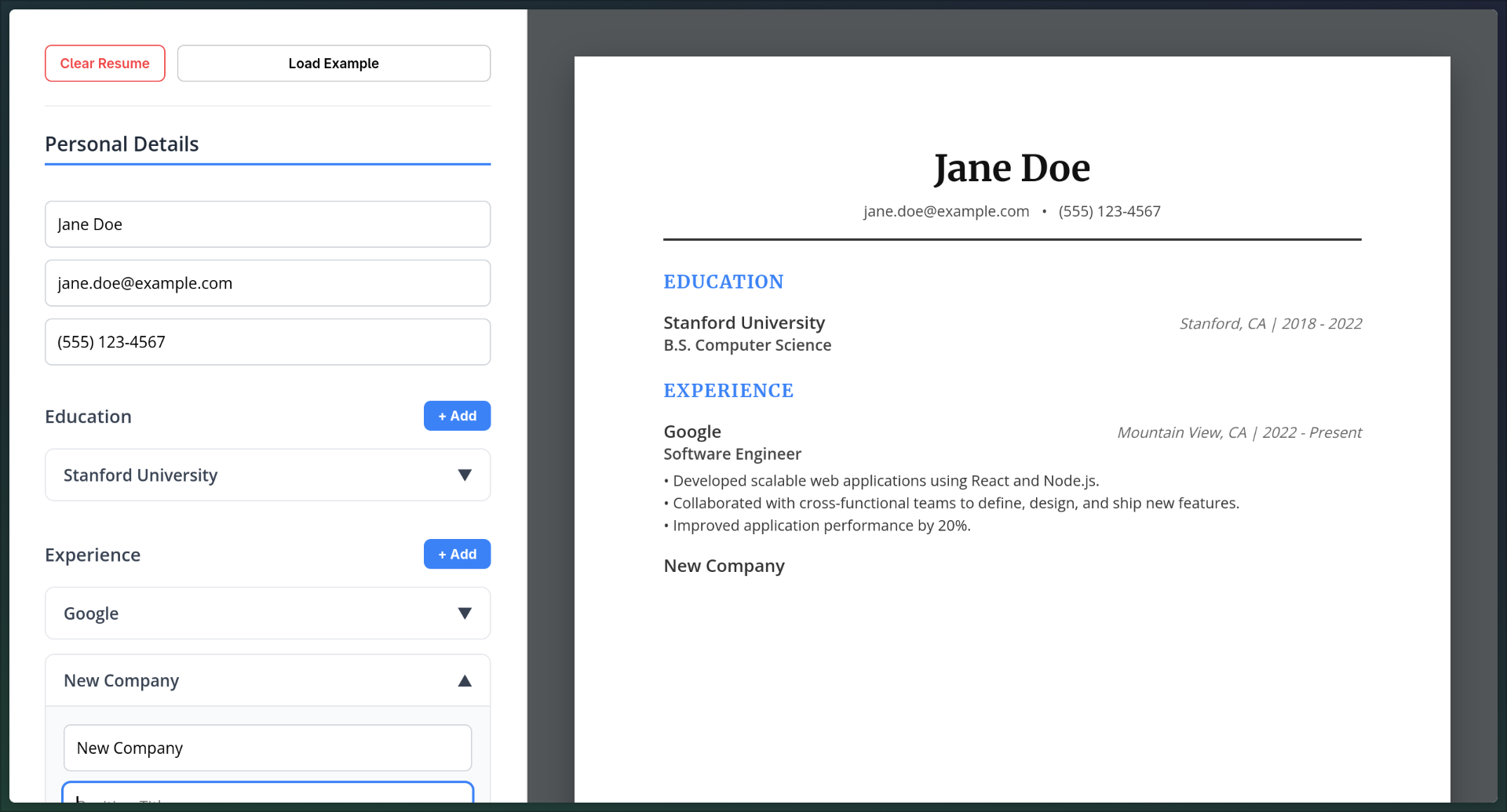The image size is (1507, 812).
Task: Click Stanford University in the resume preview
Action: pos(744,323)
